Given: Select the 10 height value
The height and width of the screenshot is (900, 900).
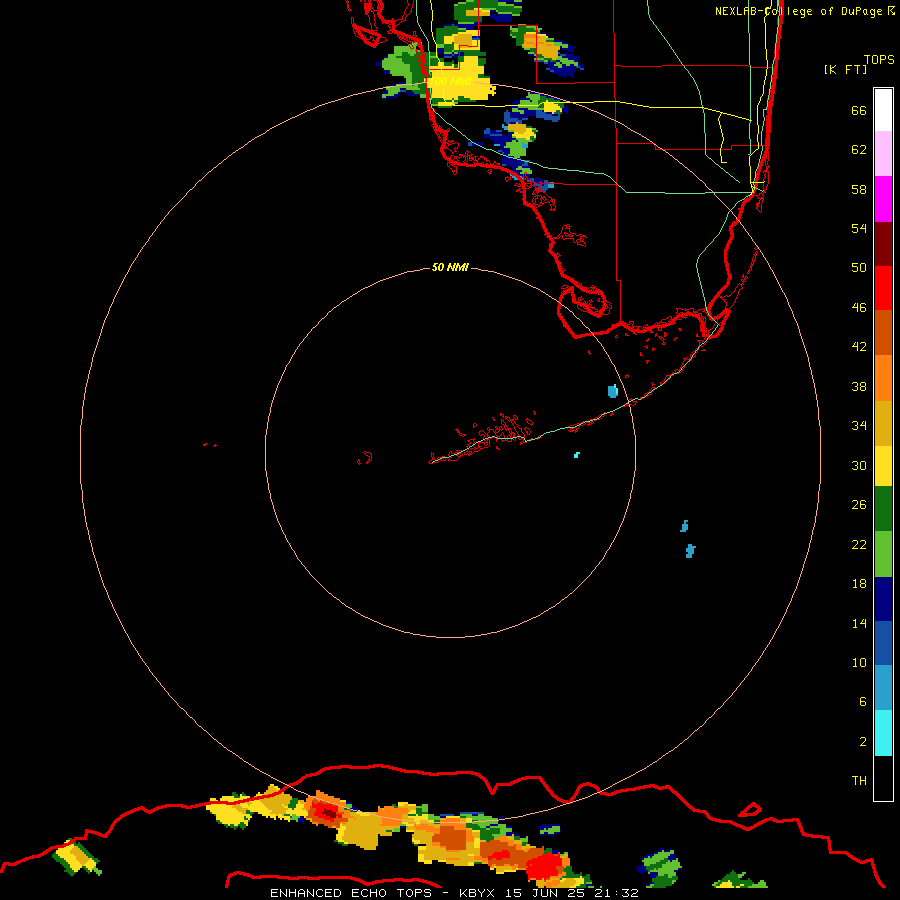Looking at the screenshot, I should [859, 662].
